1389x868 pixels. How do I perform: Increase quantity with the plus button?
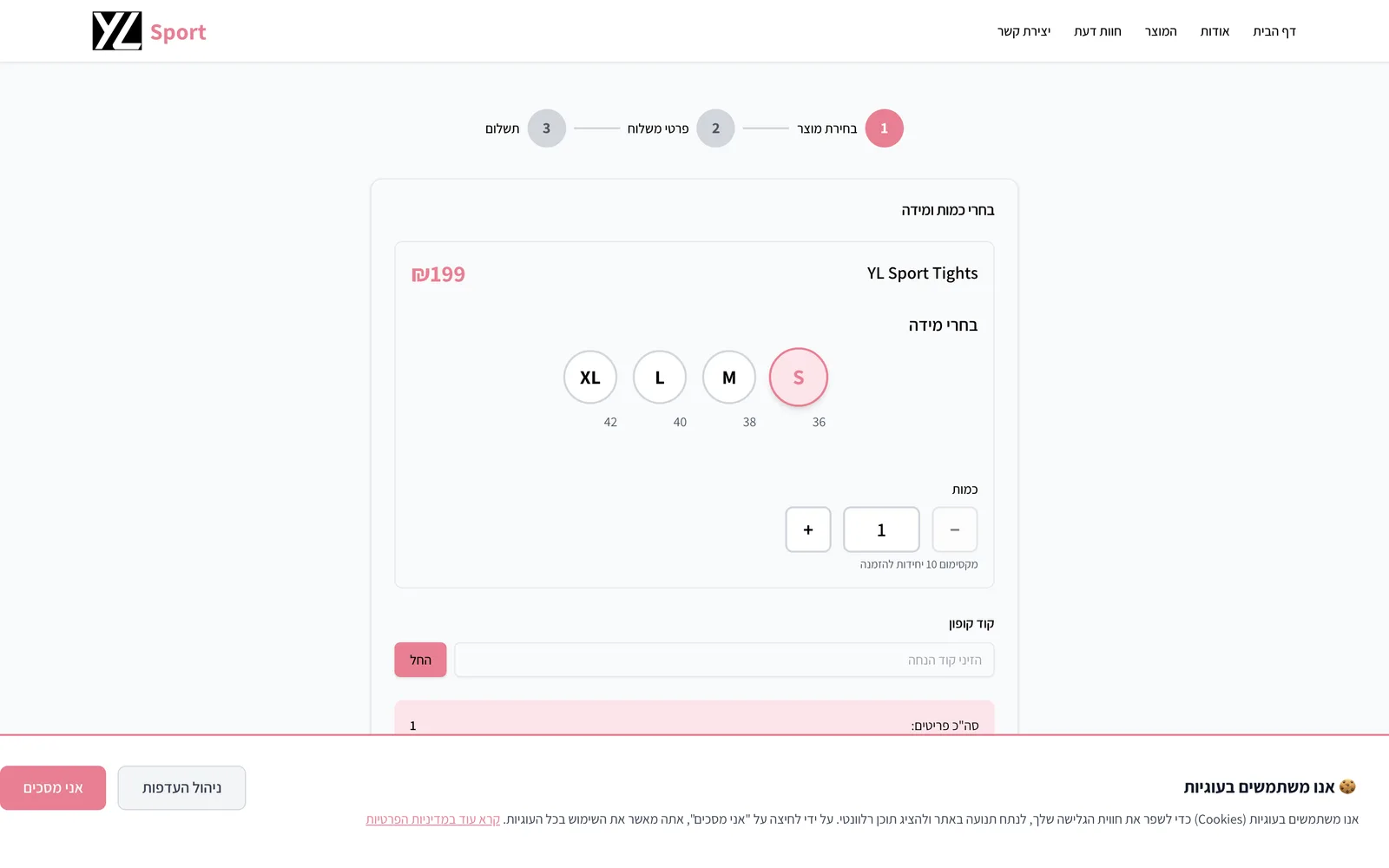(808, 529)
